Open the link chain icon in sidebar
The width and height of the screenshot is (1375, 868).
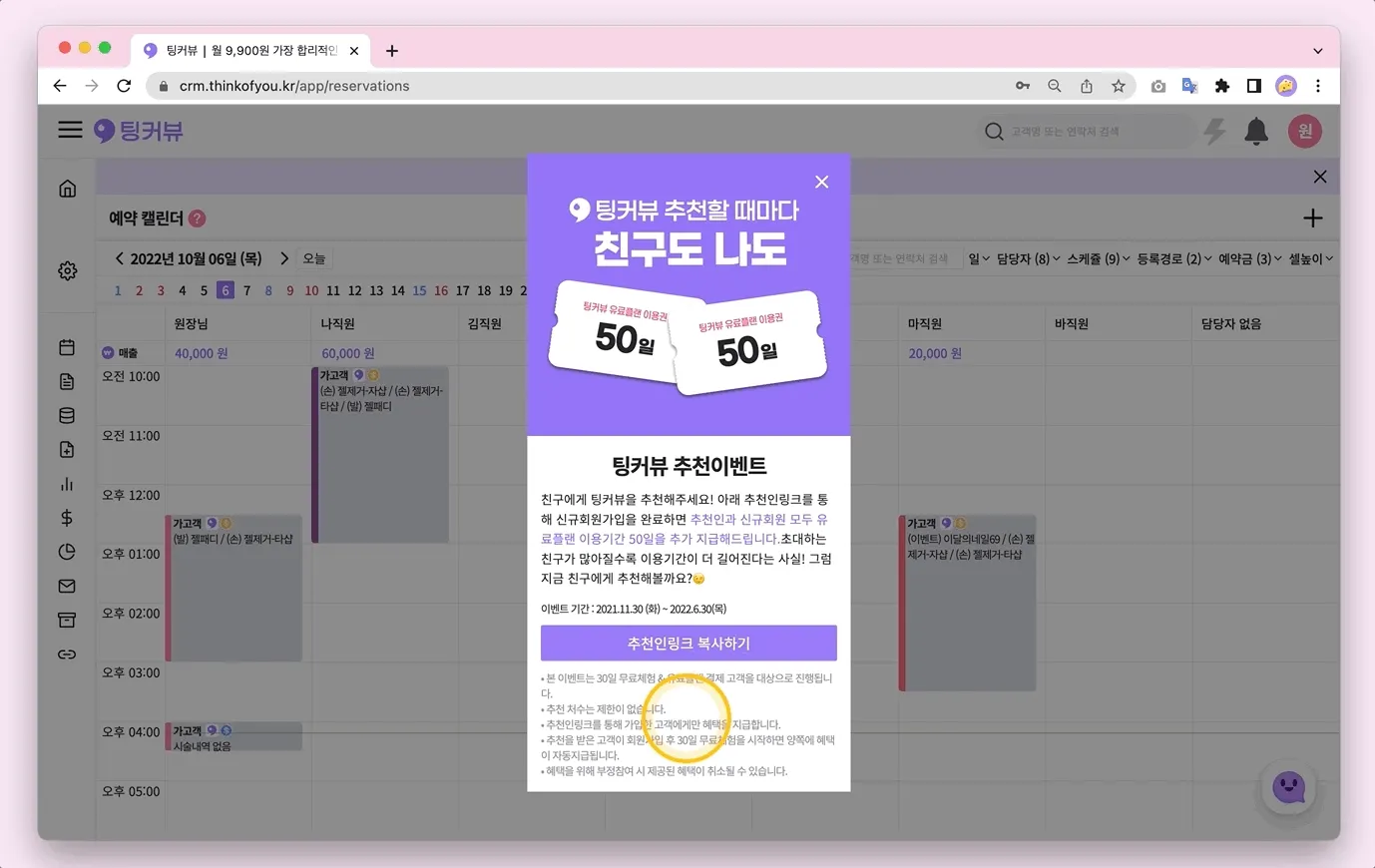67,654
